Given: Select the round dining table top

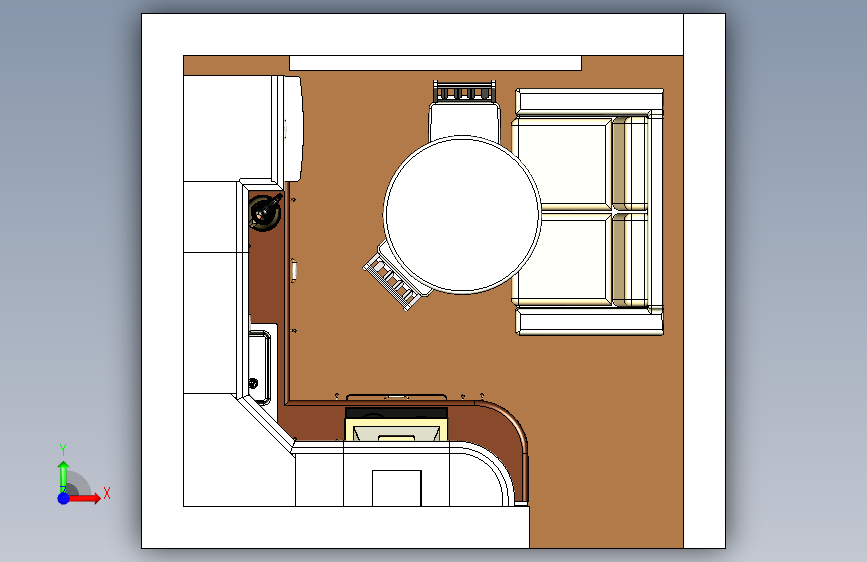Looking at the screenshot, I should 462,215.
